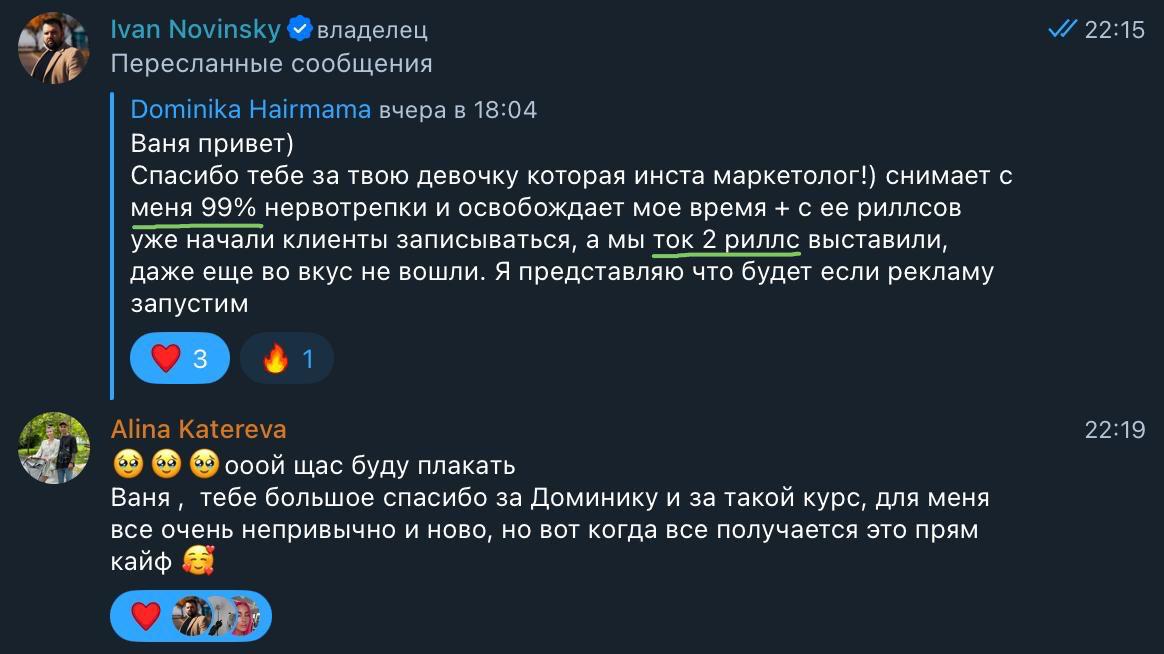This screenshot has width=1164, height=654.
Task: Toggle the heart reaction under Alina's message
Action: (x=146, y=616)
